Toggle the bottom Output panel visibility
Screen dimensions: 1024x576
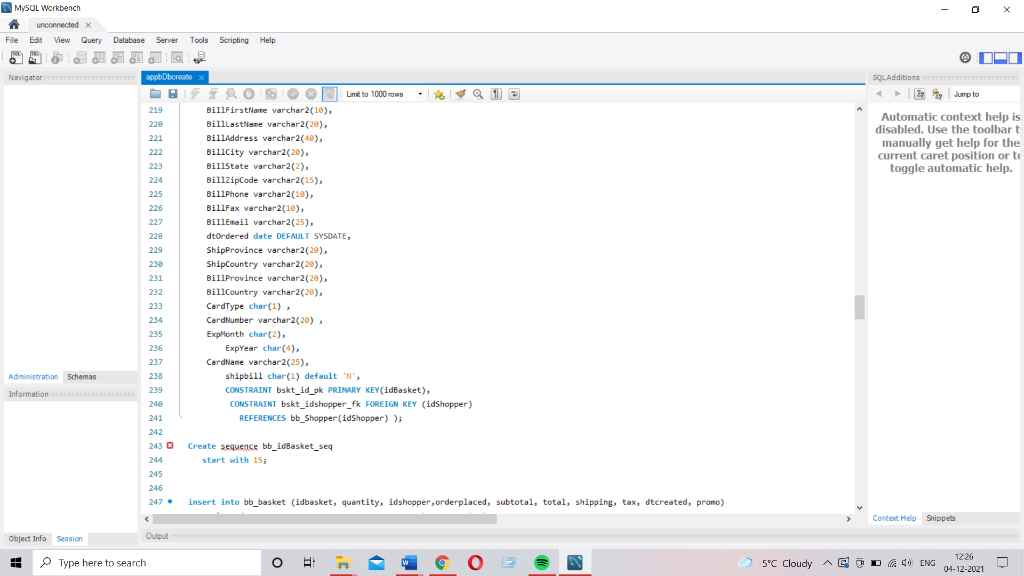tap(1000, 58)
